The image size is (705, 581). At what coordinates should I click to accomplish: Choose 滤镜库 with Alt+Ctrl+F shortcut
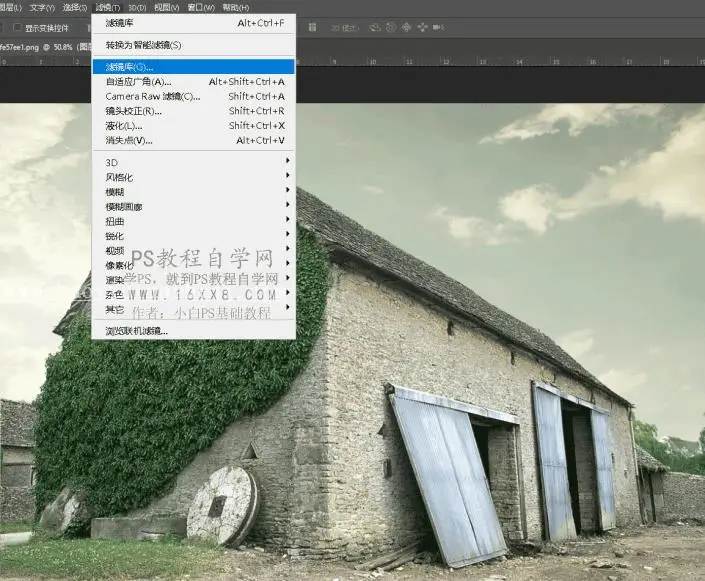[x=194, y=23]
